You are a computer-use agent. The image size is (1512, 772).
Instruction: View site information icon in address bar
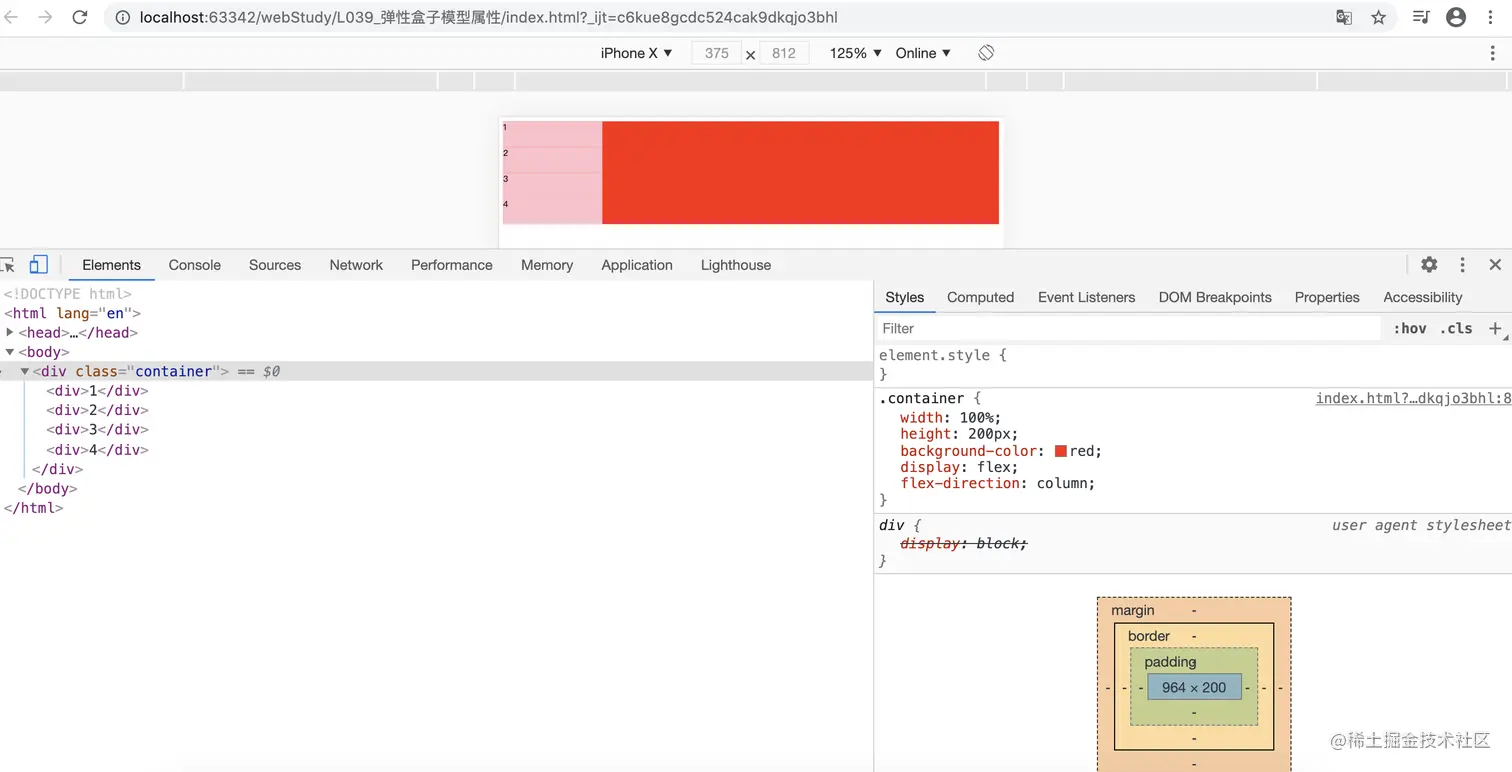click(122, 17)
